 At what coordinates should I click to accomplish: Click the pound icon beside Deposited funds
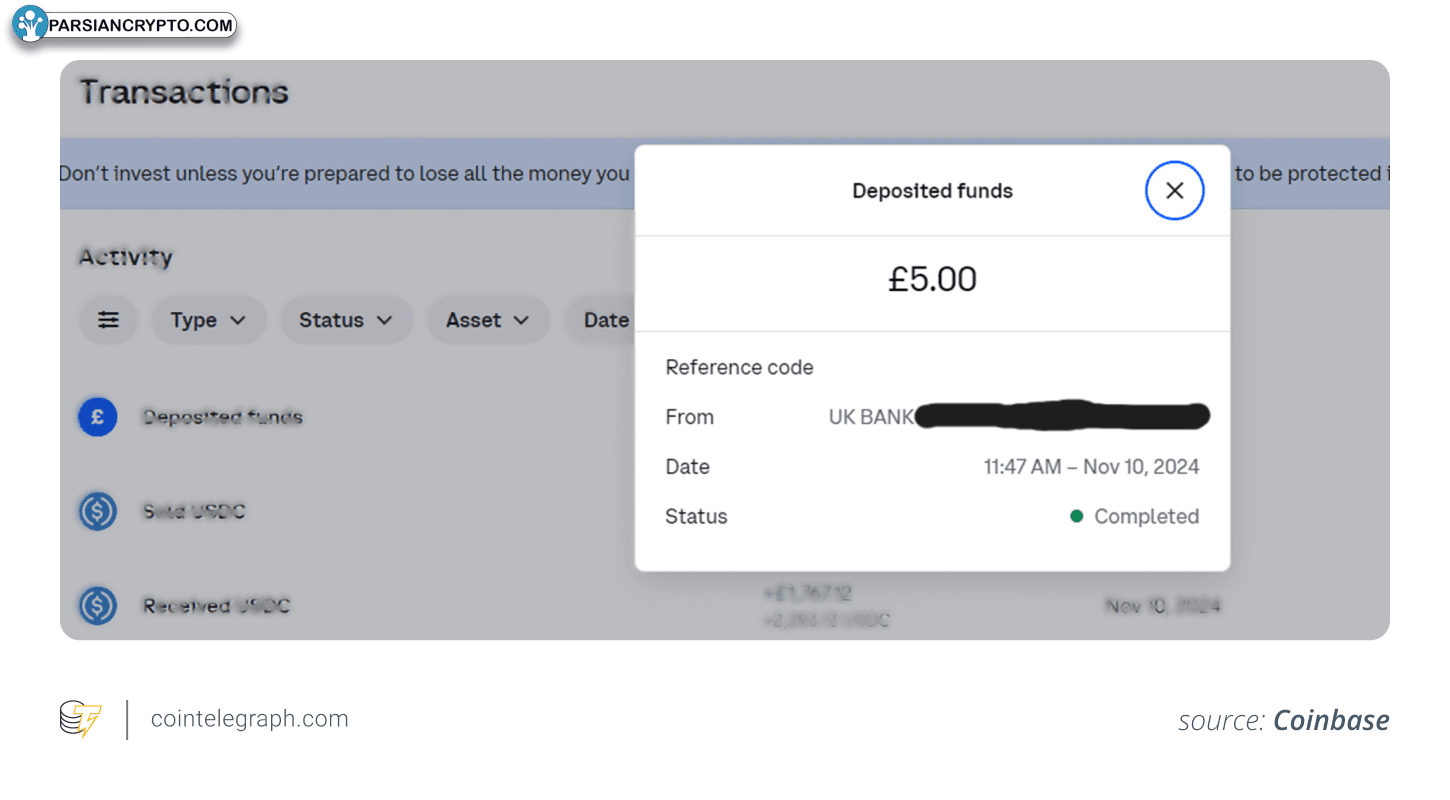[x=98, y=417]
